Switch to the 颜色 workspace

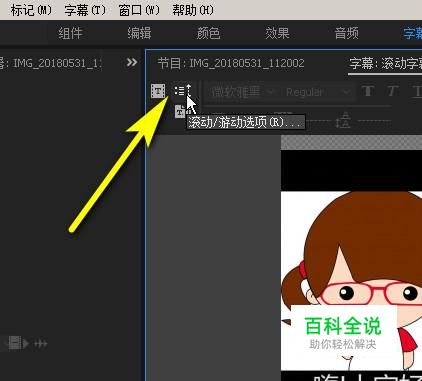pos(208,33)
